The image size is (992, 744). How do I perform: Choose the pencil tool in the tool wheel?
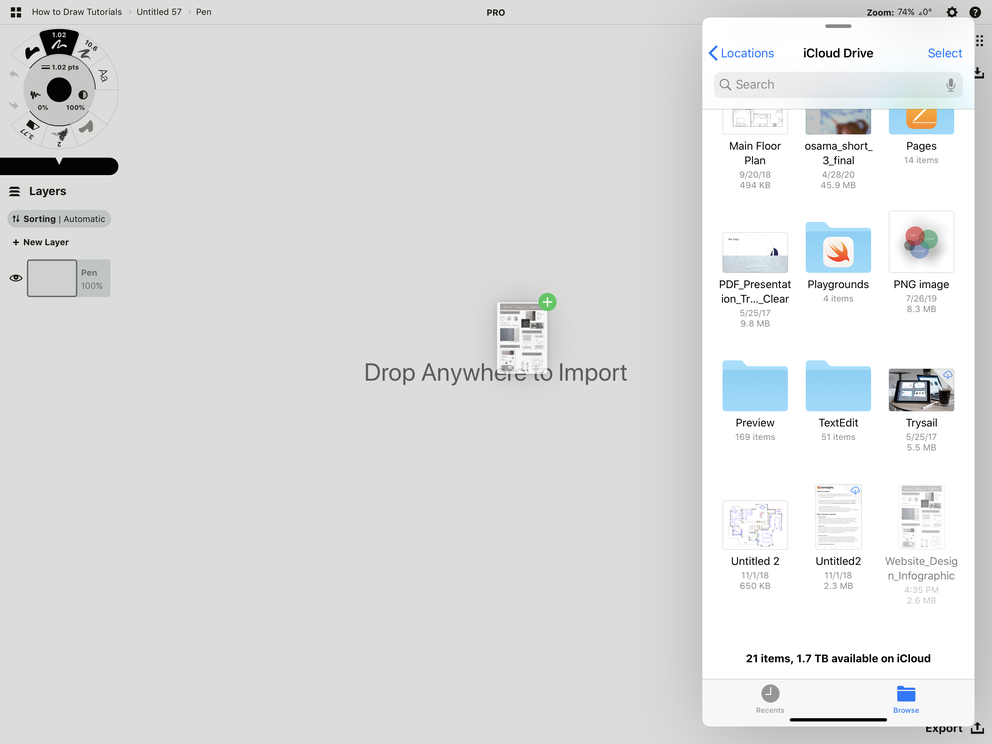pos(61,134)
